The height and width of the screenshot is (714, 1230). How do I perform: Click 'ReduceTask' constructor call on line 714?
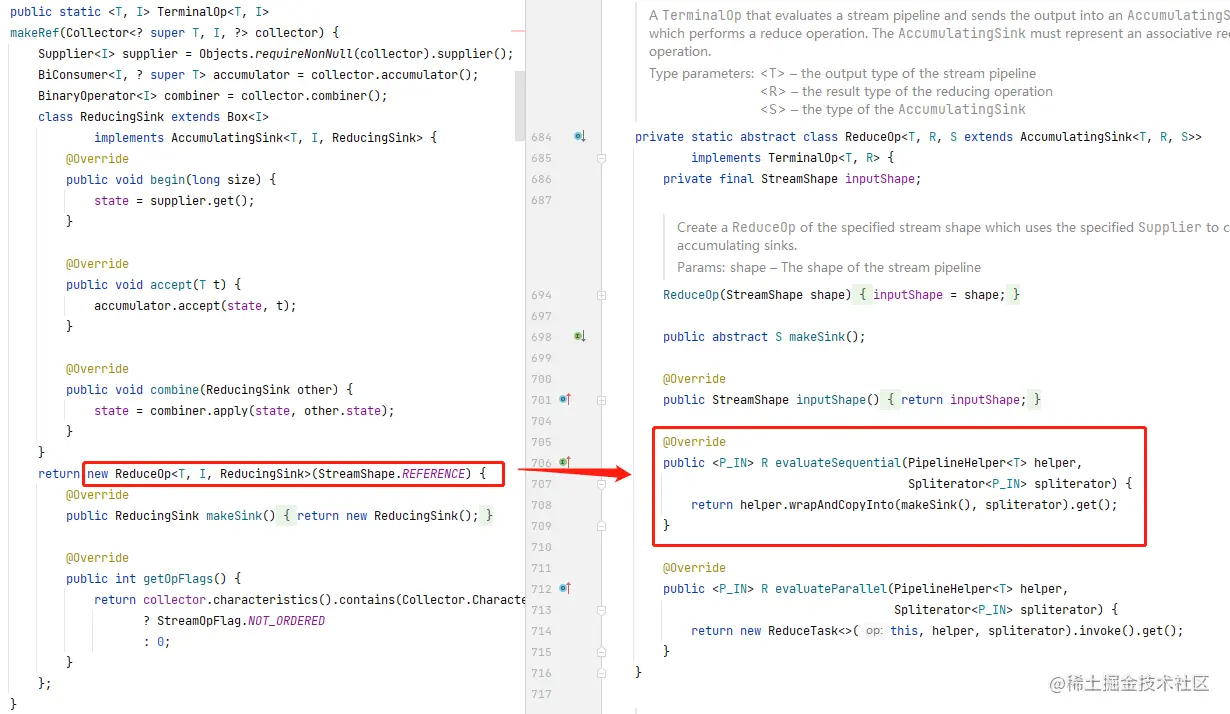[803, 631]
